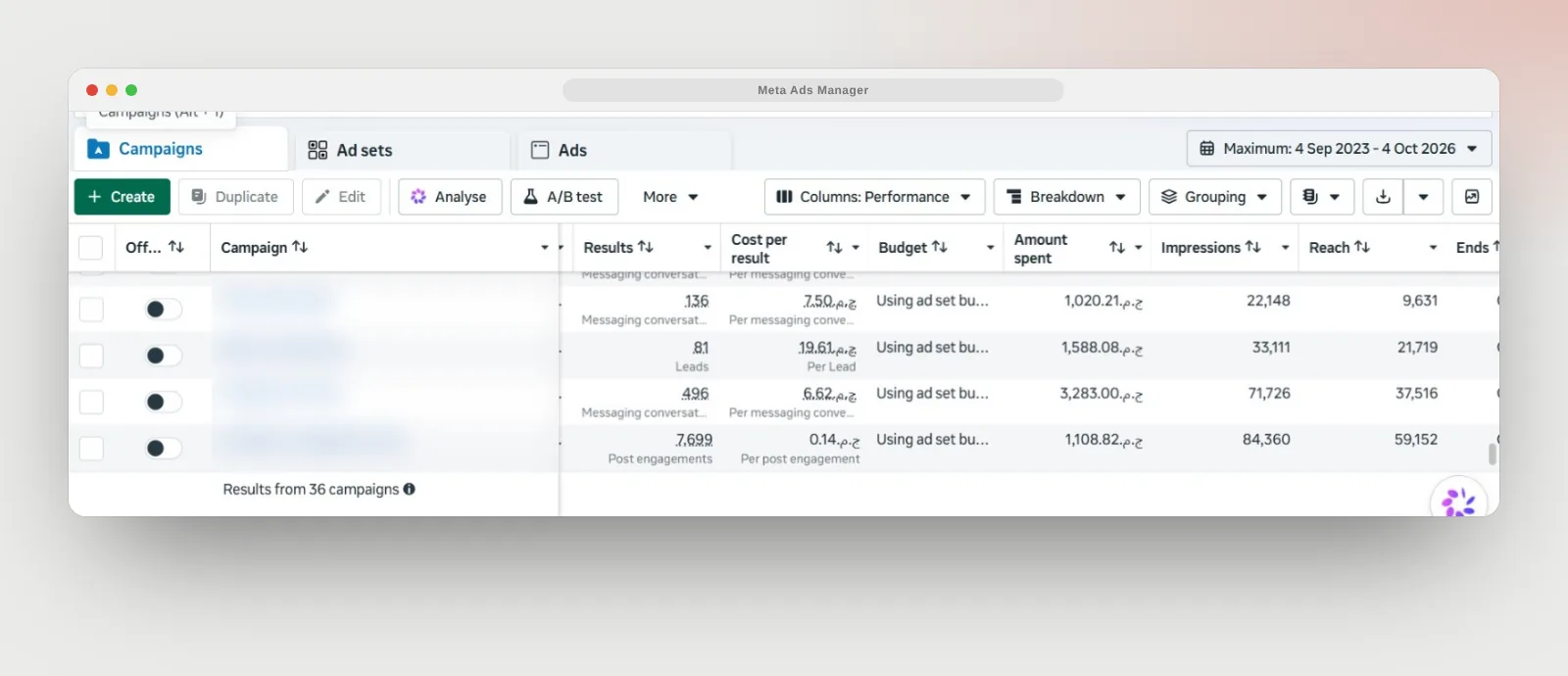This screenshot has height=676, width=1568.
Task: Sort by Budget column arrows
Action: point(939,247)
